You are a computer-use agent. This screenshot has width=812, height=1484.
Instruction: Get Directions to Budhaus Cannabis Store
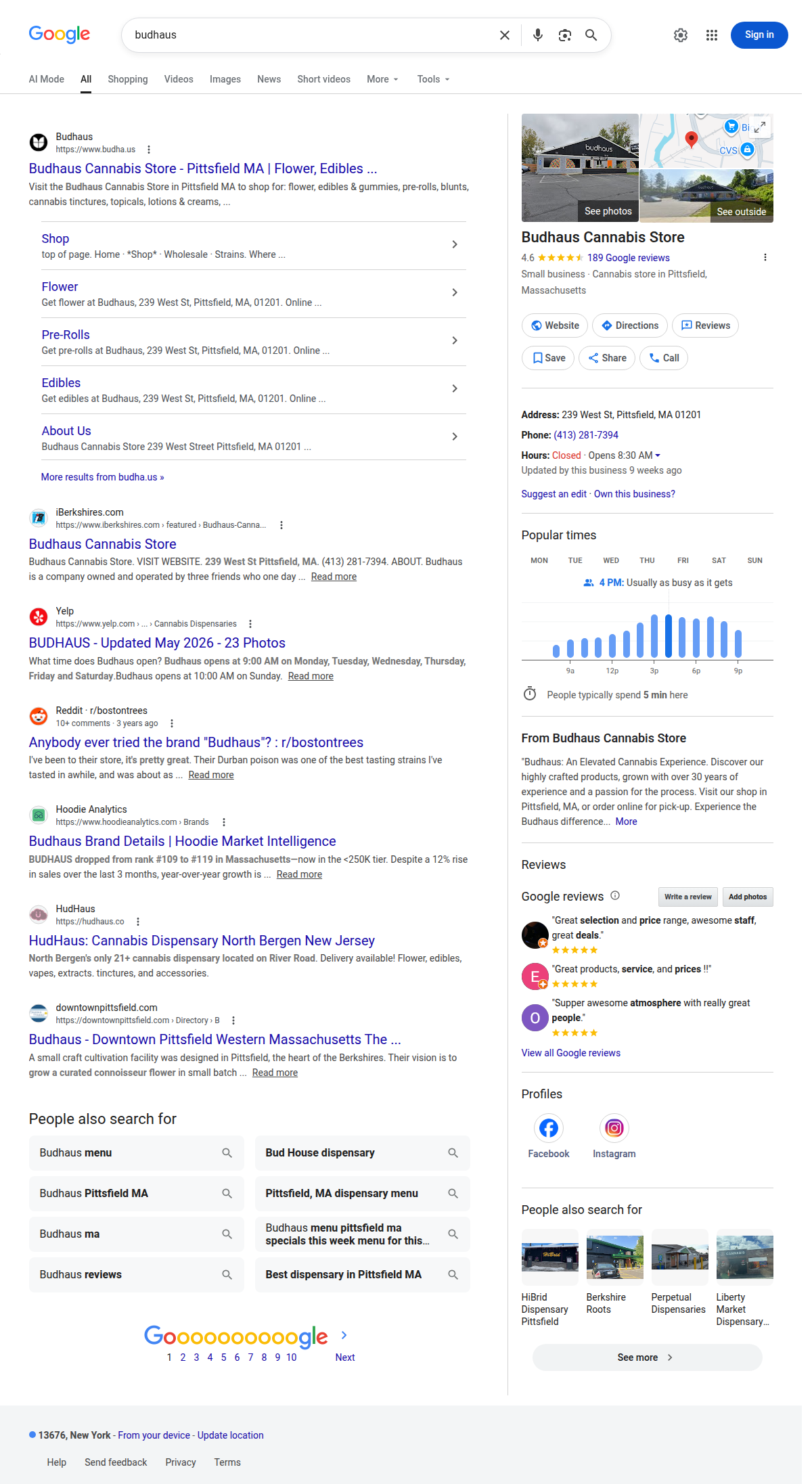coord(630,325)
